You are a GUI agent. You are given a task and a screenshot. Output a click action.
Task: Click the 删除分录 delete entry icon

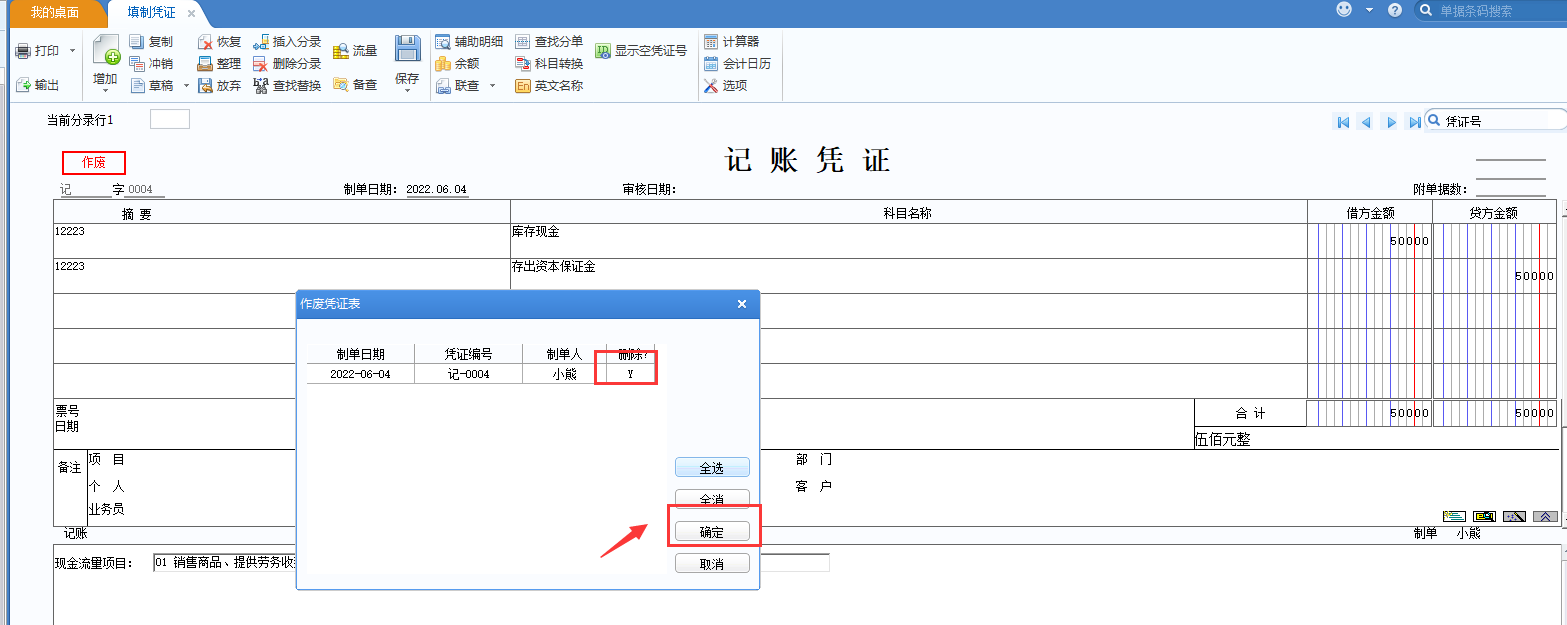[261, 63]
